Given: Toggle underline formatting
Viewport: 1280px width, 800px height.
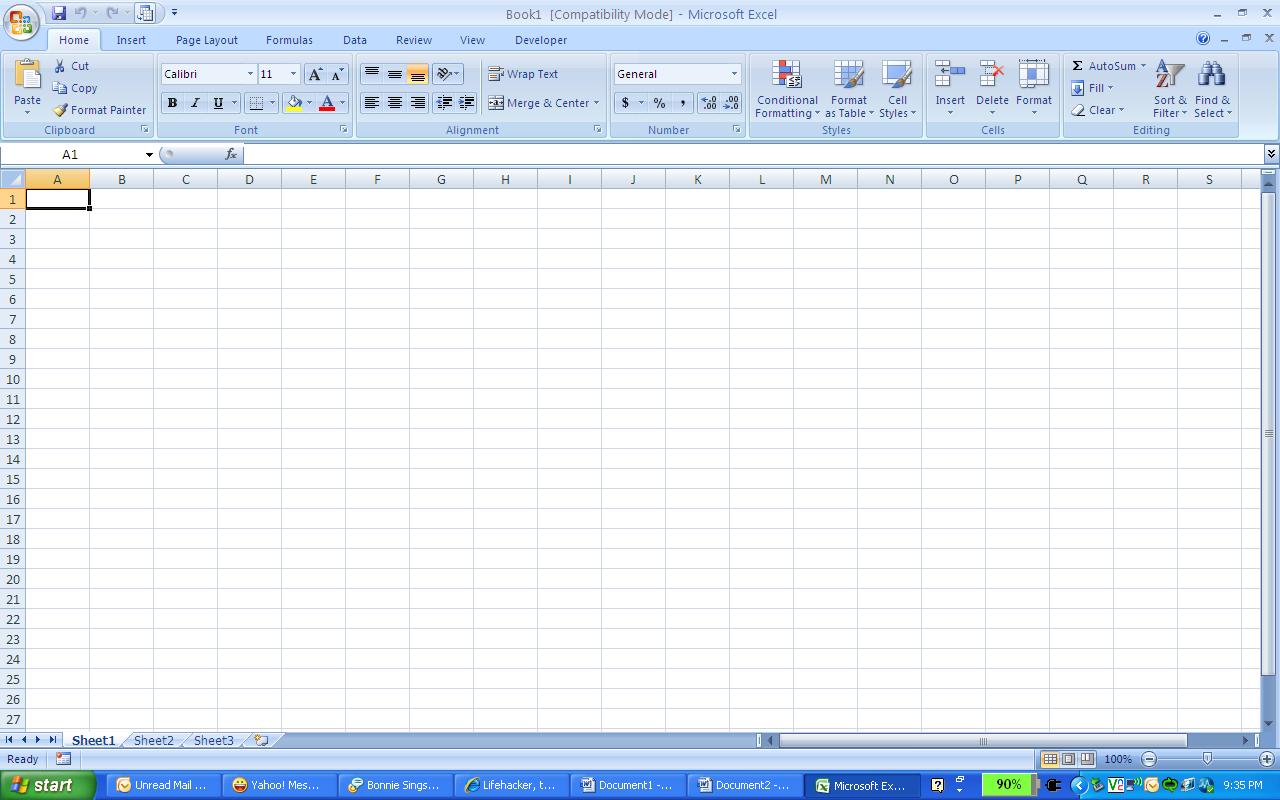Looking at the screenshot, I should pos(216,103).
